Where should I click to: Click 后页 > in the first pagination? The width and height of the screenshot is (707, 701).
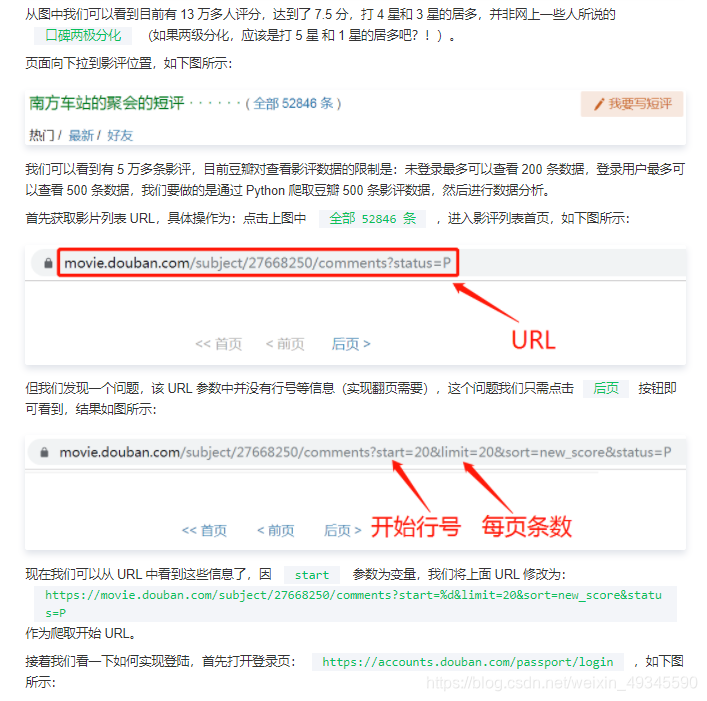[x=351, y=344]
